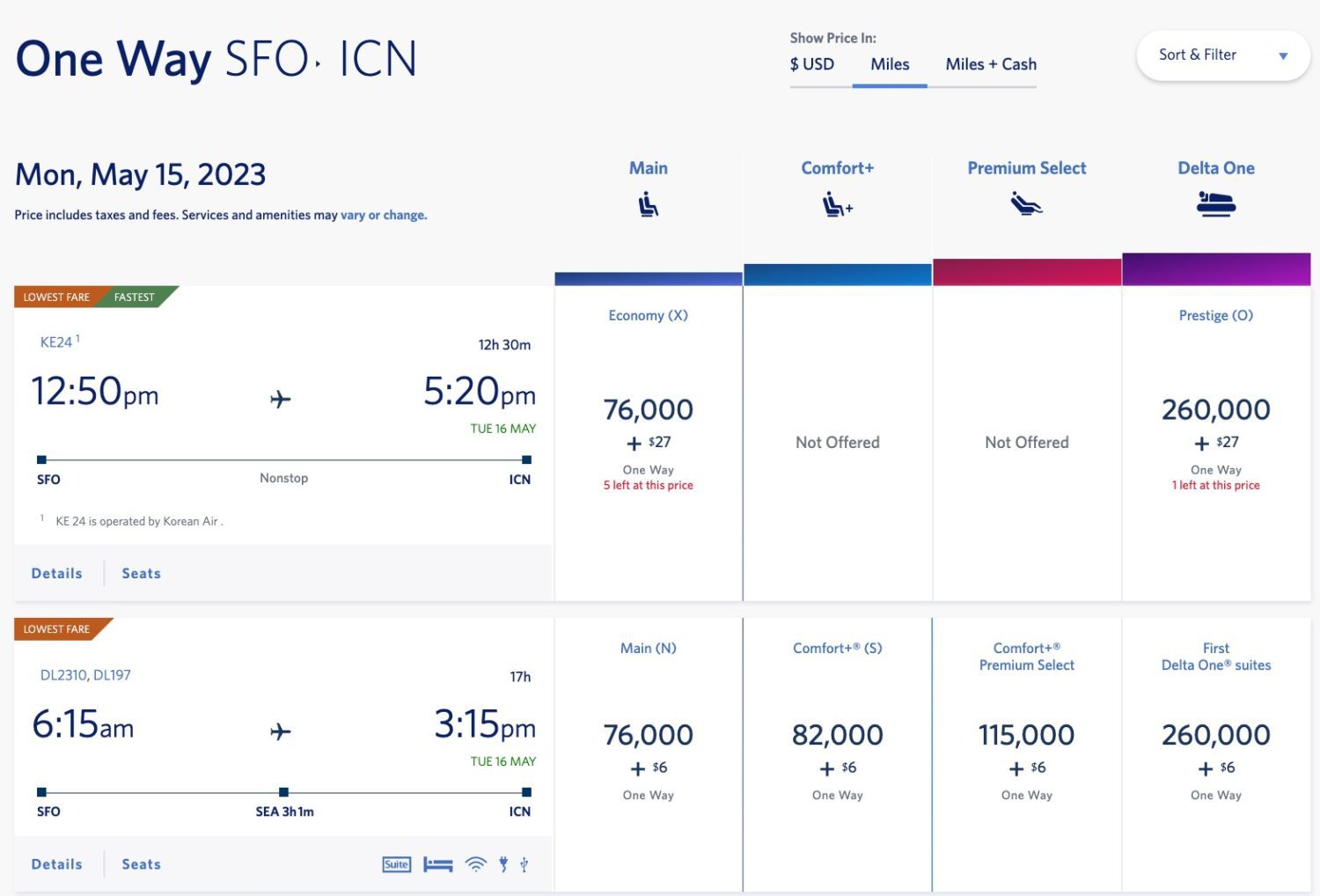
Task: Click the Comfort+ seat icon
Action: (x=837, y=205)
